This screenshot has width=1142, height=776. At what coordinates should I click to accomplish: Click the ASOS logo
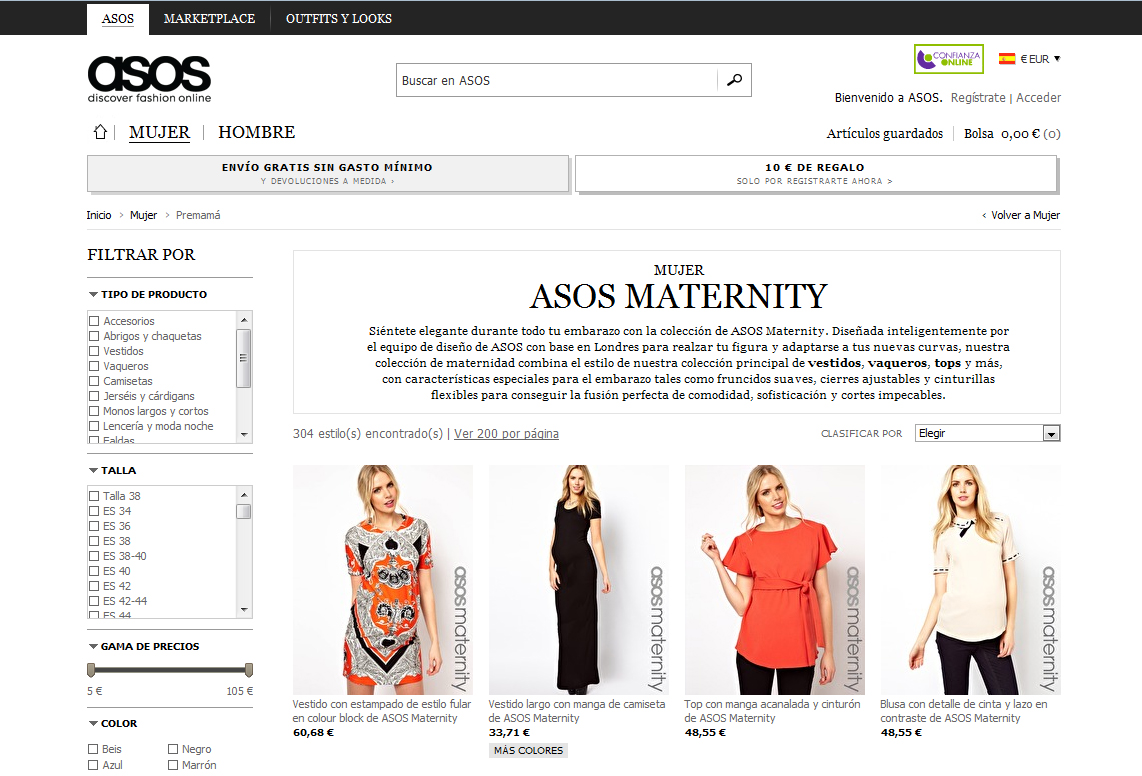coord(149,79)
